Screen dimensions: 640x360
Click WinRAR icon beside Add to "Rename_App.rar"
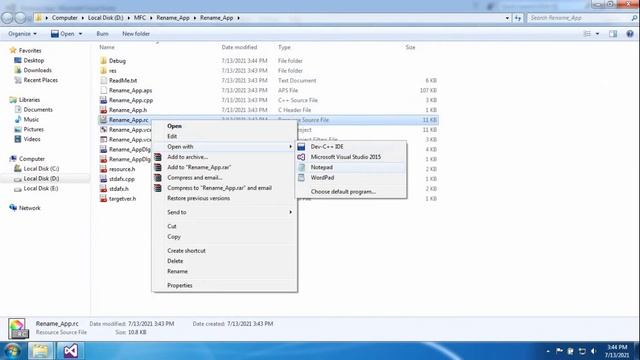coord(158,167)
